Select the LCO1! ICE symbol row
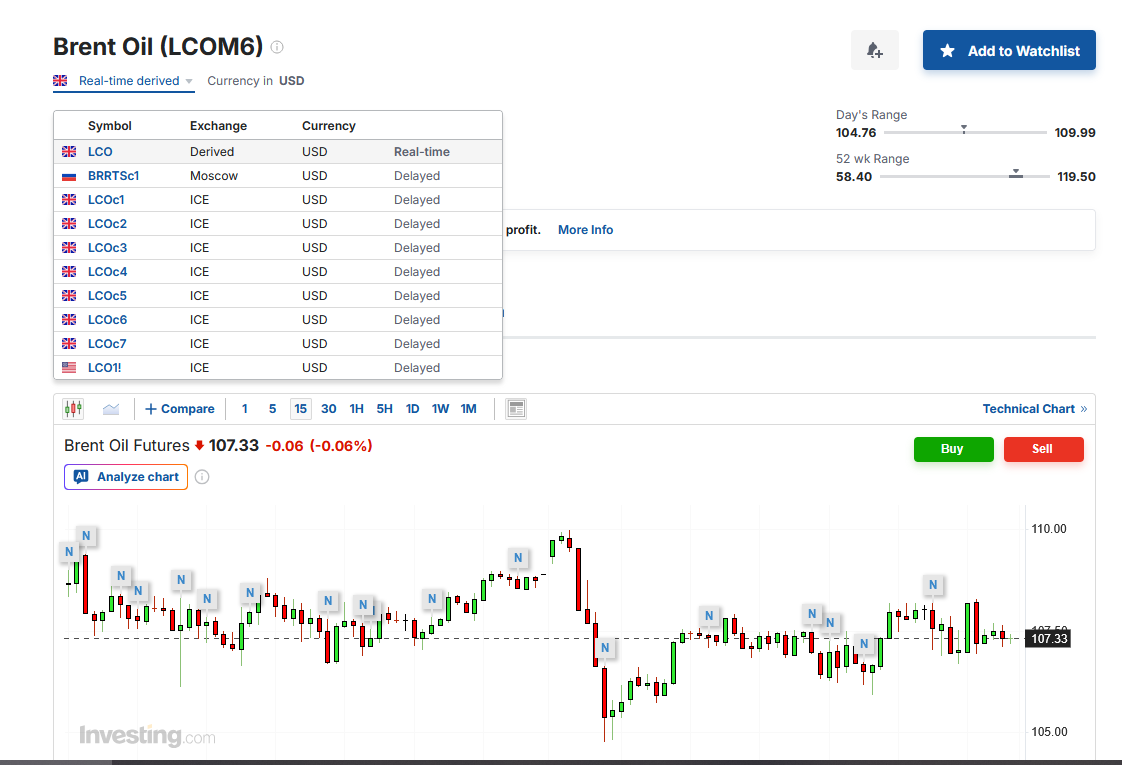Image resolution: width=1122 pixels, height=765 pixels. click(103, 368)
